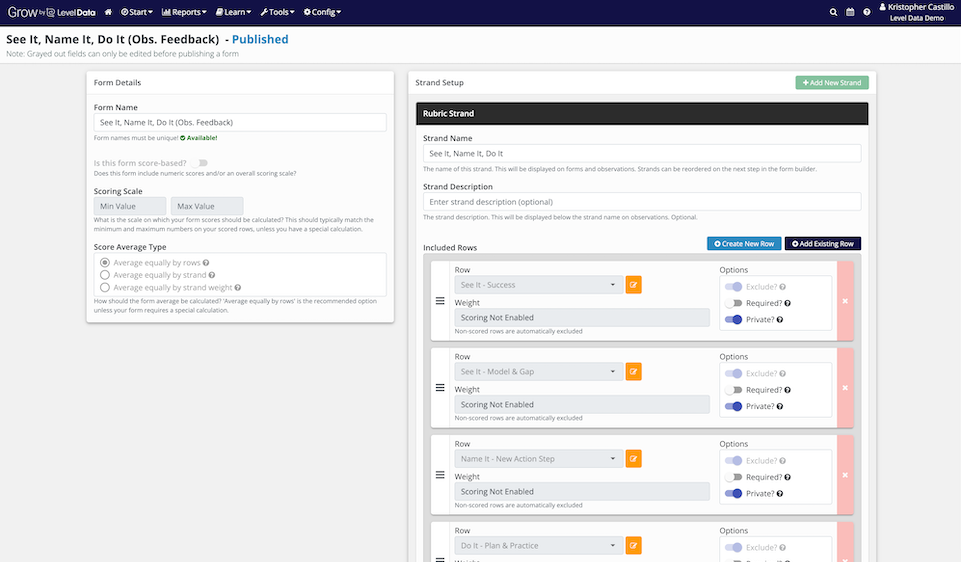Show Private help for Name It - New Action Step row

pyautogui.click(x=780, y=494)
